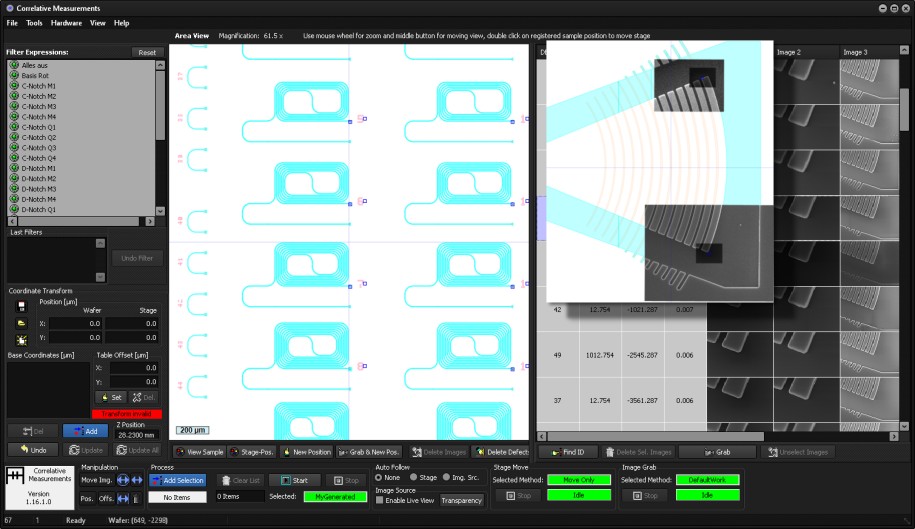915x529 pixels.
Task: Click the filter list right arrow
Action: [x=150, y=222]
